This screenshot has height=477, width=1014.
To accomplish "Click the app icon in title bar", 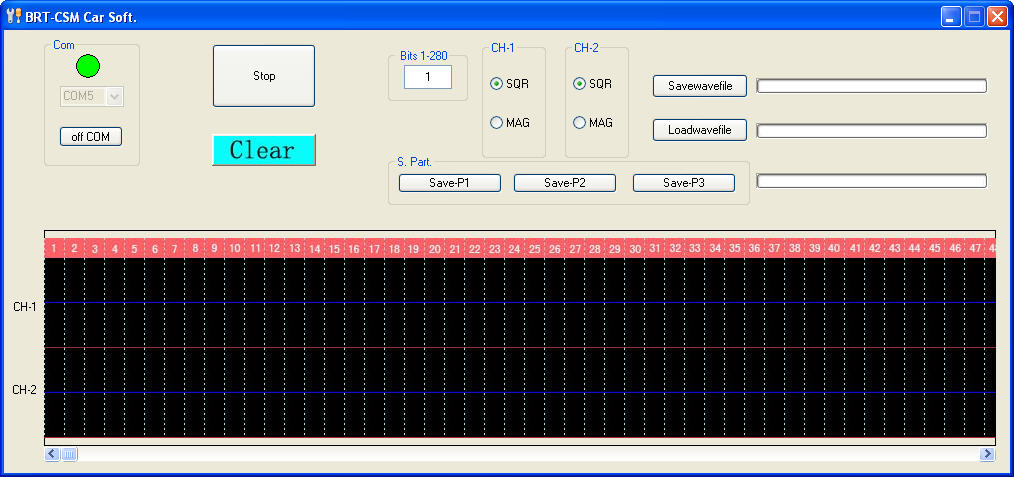I will pyautogui.click(x=13, y=16).
